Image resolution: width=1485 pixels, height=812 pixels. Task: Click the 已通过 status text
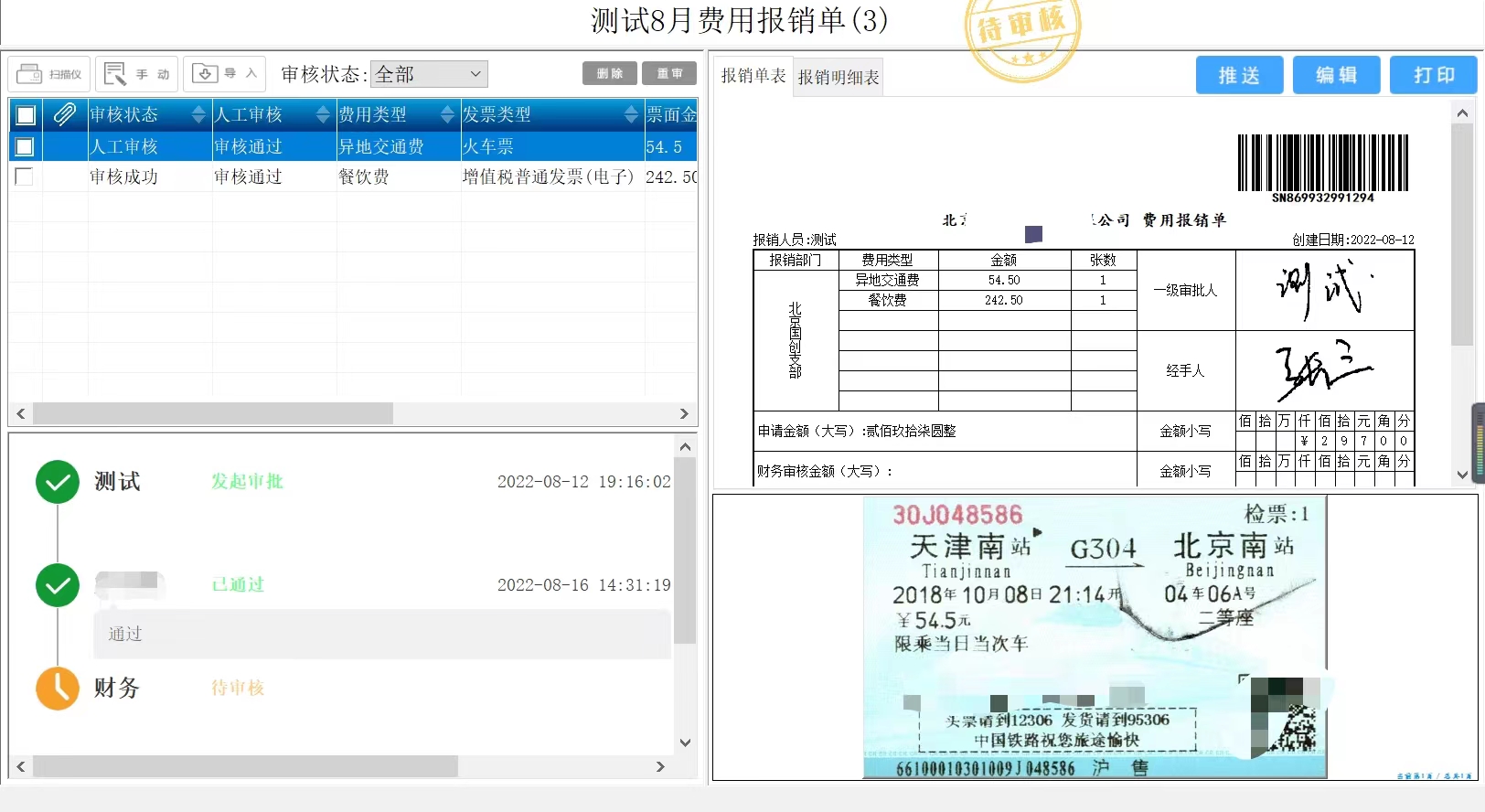coord(238,584)
